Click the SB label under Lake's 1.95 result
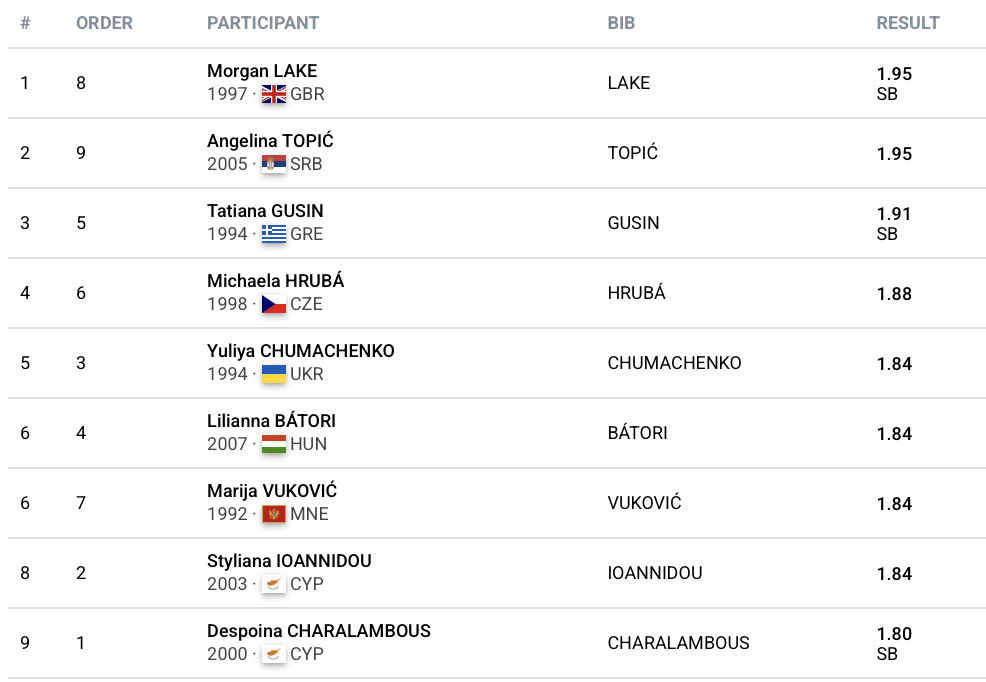This screenshot has height=682, width=986. (x=887, y=94)
